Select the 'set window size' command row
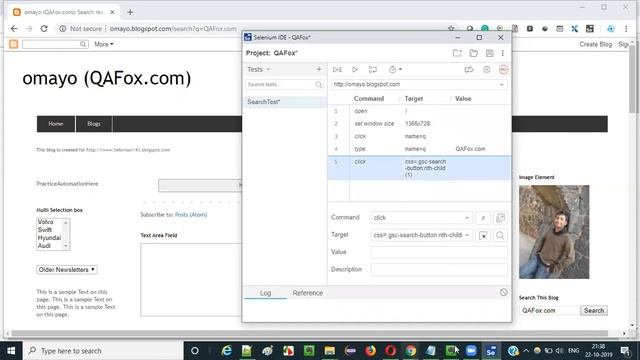Screen dimensions: 640x360 pyautogui.click(x=419, y=124)
